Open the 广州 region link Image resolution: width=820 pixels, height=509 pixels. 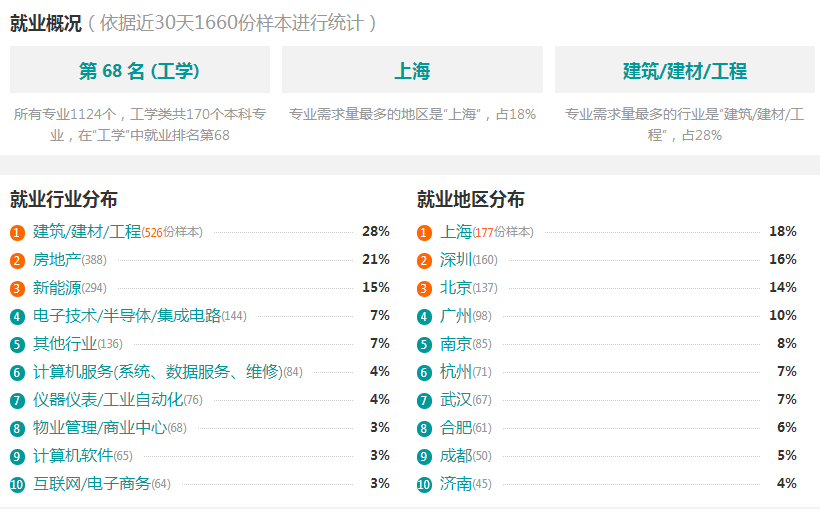tap(456, 315)
